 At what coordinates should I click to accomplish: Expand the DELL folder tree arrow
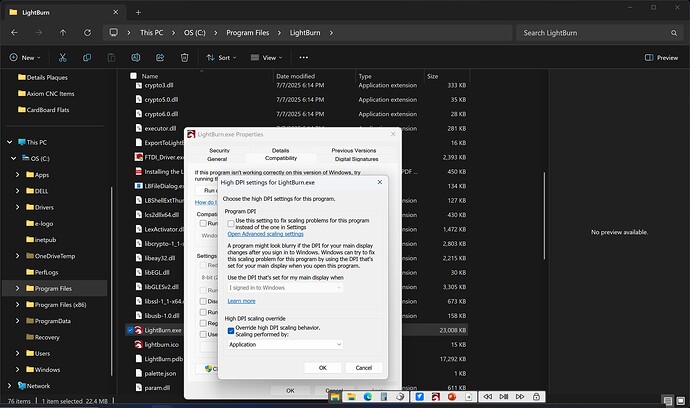(x=18, y=191)
